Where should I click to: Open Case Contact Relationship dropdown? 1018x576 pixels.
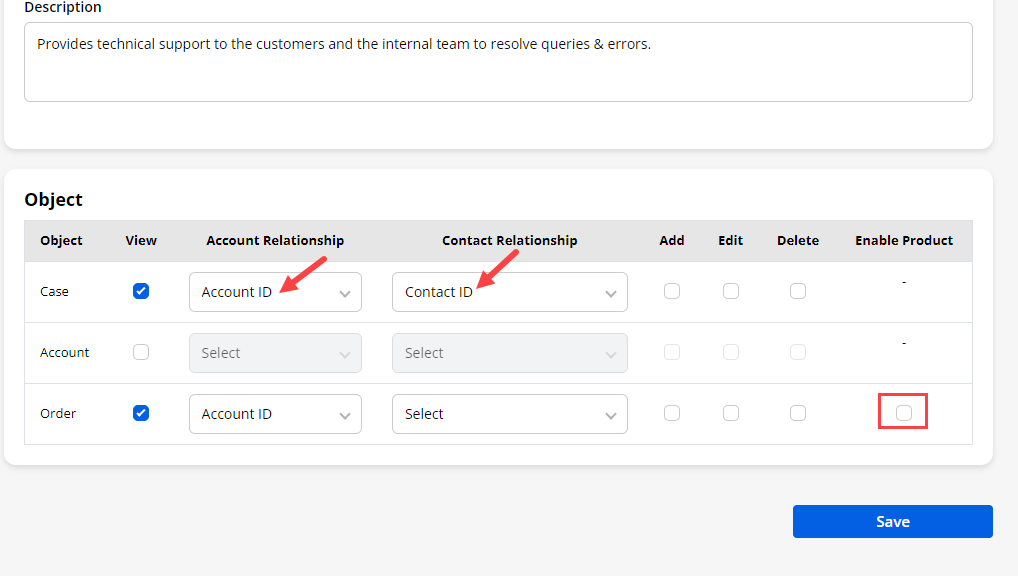click(509, 292)
